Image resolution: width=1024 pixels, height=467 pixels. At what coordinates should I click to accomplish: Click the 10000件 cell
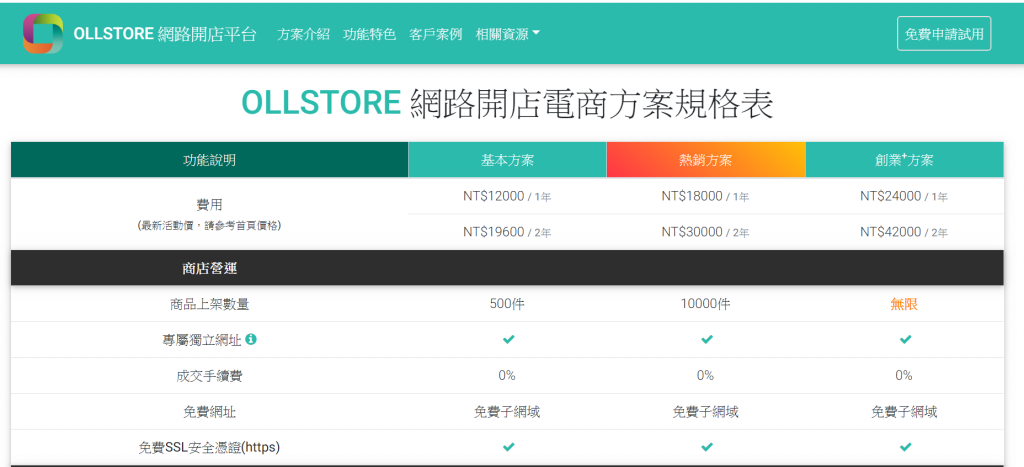tap(706, 304)
